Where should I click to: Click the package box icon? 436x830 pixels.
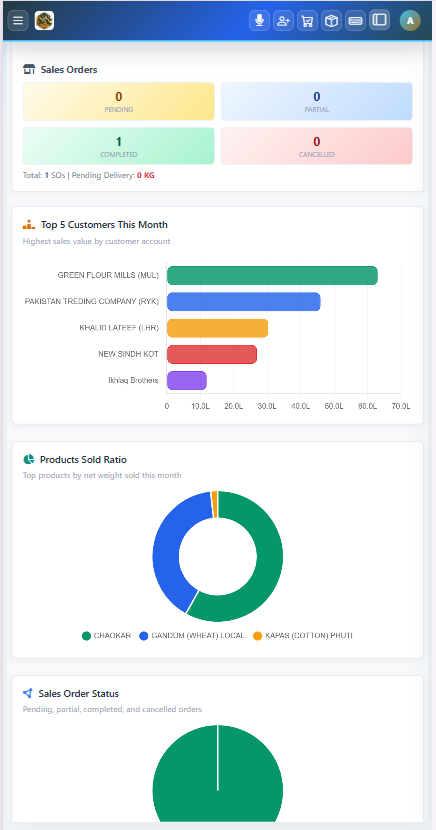pos(331,21)
